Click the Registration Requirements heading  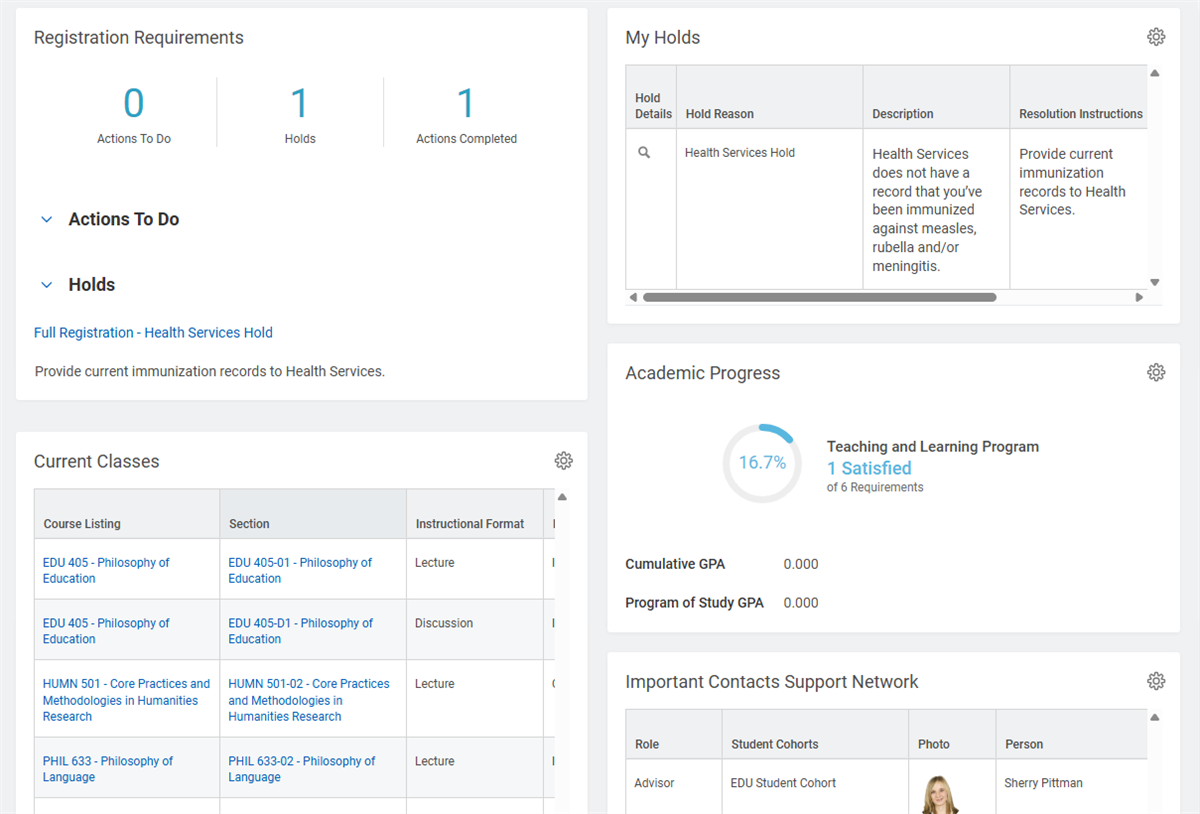139,38
